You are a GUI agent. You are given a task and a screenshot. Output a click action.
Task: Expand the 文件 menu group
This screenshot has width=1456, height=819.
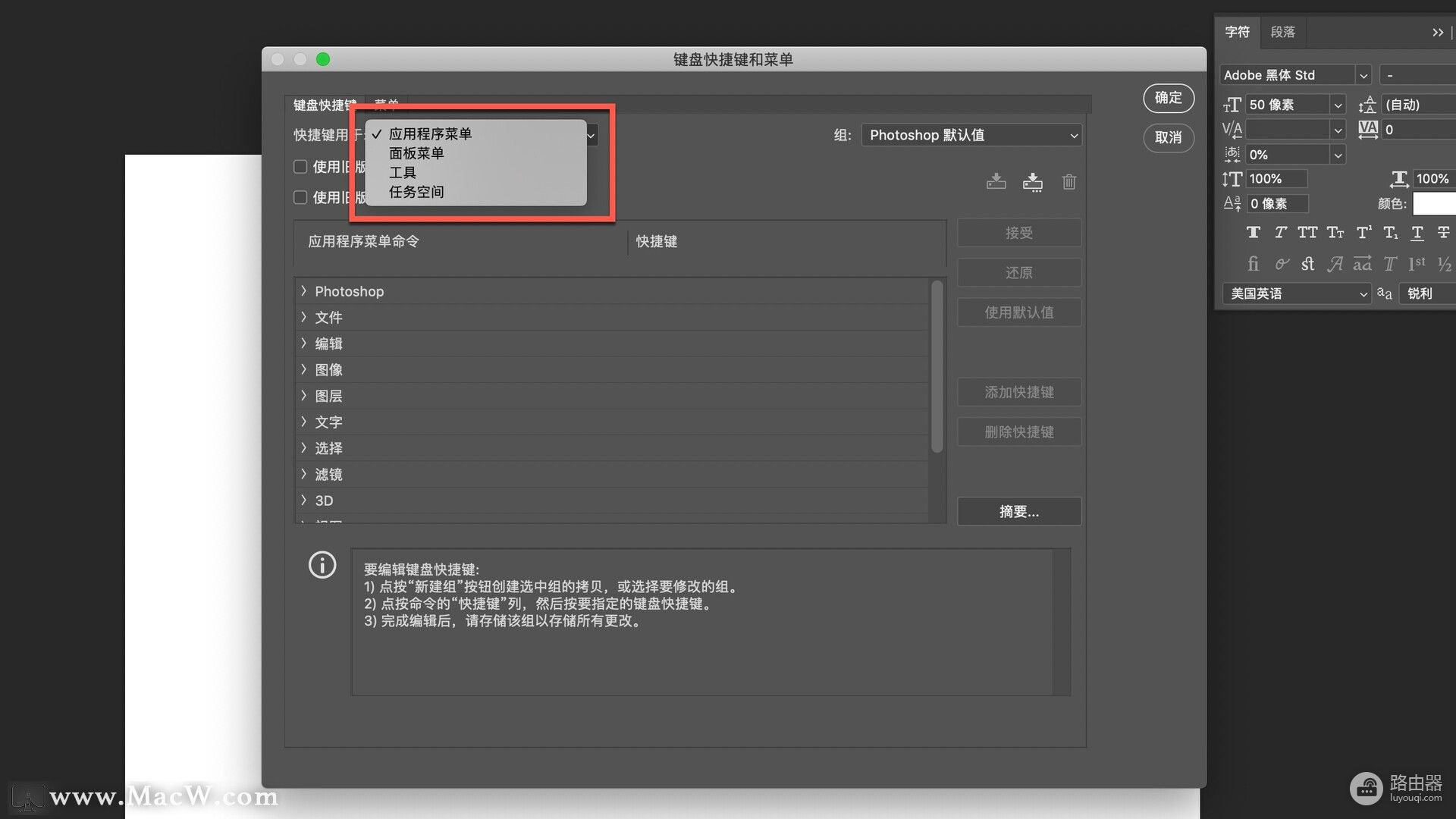(x=303, y=317)
